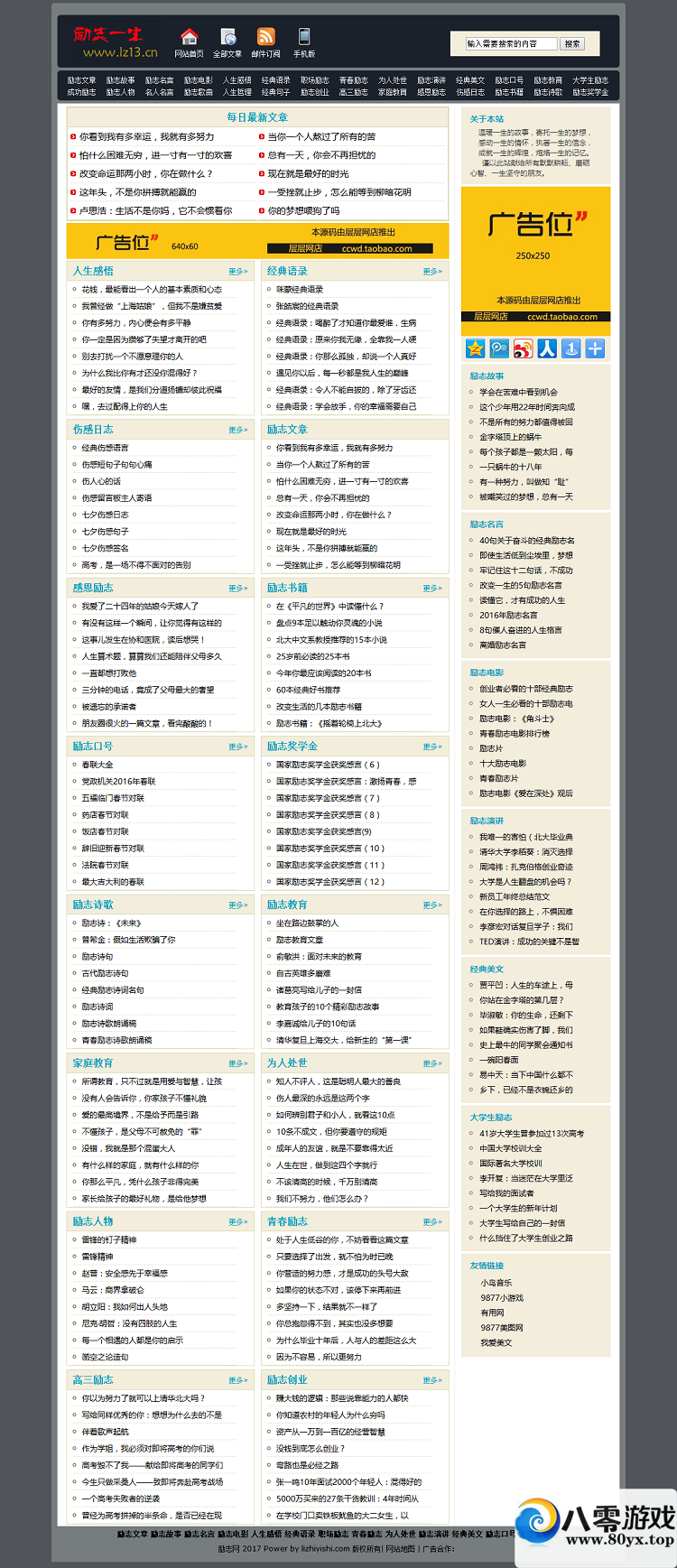The width and height of the screenshot is (677, 1568).
Task: Open 伤感日志 in the top navigation
Action: tap(470, 92)
